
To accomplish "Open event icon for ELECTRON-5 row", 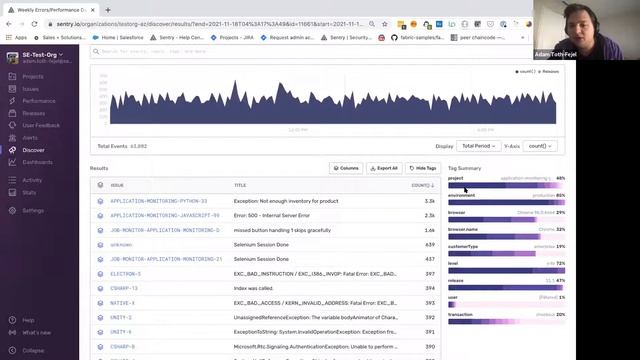I will [100, 274].
